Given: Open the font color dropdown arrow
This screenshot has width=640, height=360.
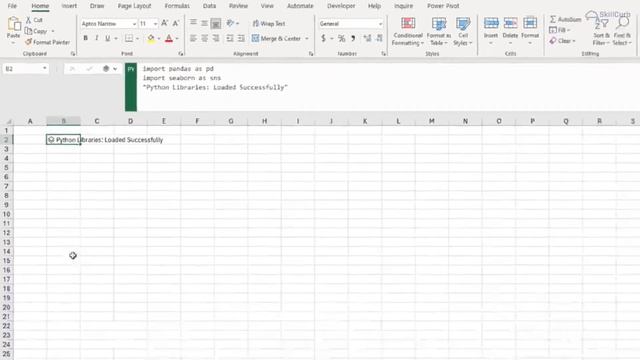Looking at the screenshot, I should (x=177, y=39).
